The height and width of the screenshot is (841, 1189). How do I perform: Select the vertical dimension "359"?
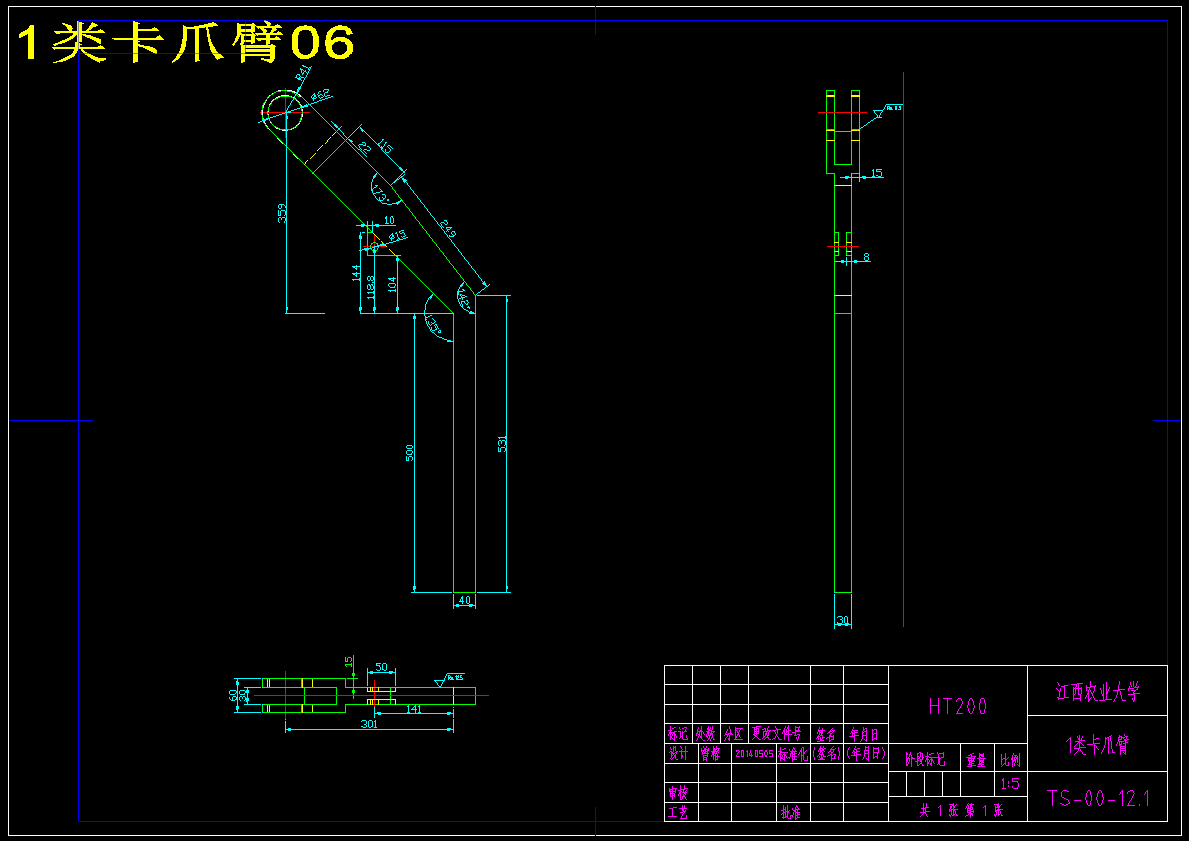(281, 212)
